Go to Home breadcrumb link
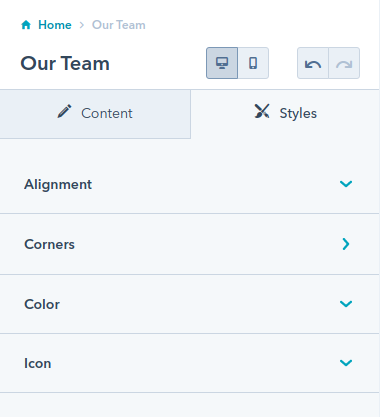The height and width of the screenshot is (417, 380). tap(55, 25)
